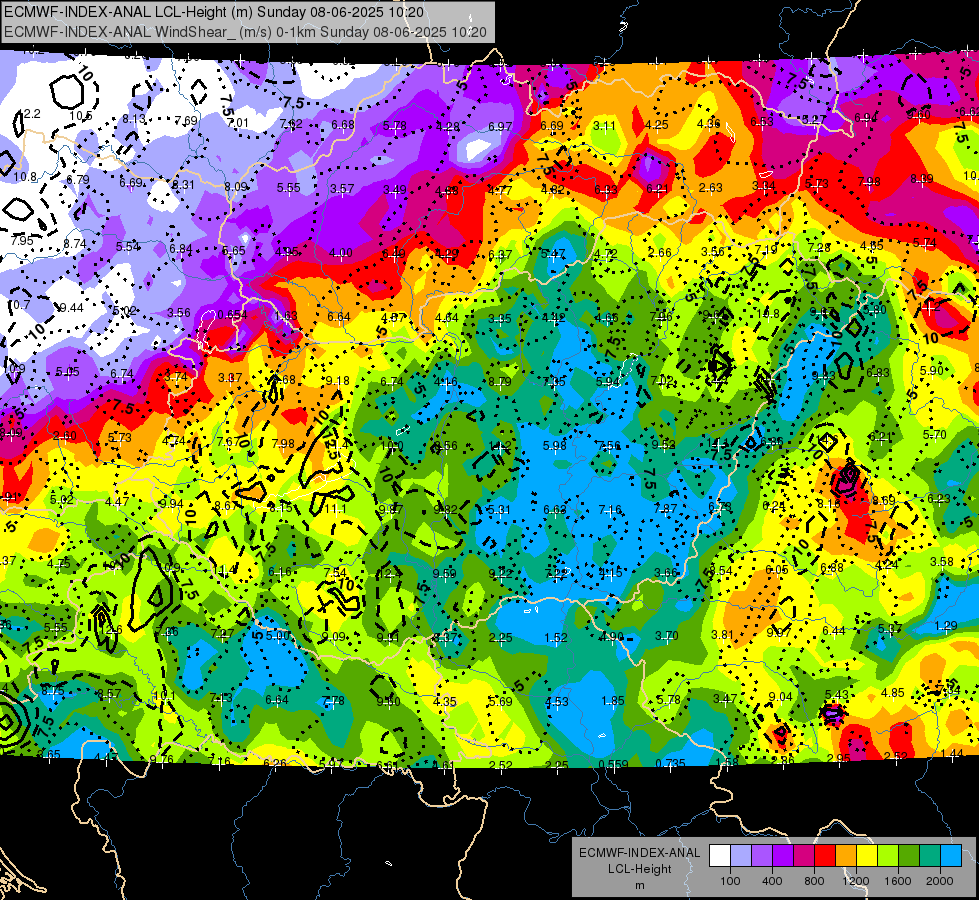Image resolution: width=979 pixels, height=900 pixels.
Task: Click the grid value 9.18
Action: pos(338,380)
